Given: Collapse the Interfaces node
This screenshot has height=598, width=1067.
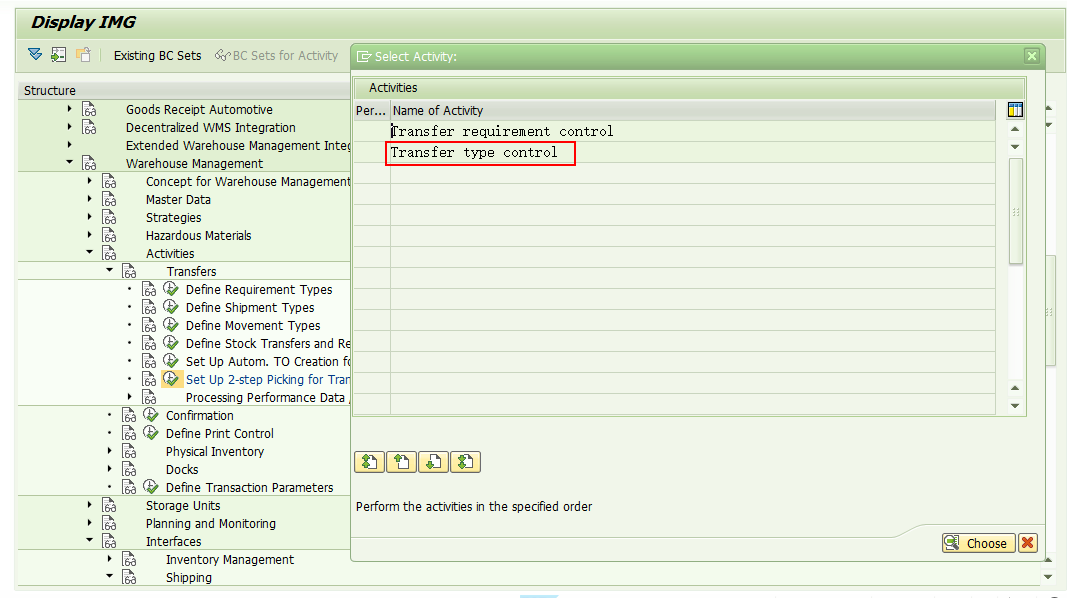Looking at the screenshot, I should coord(89,540).
